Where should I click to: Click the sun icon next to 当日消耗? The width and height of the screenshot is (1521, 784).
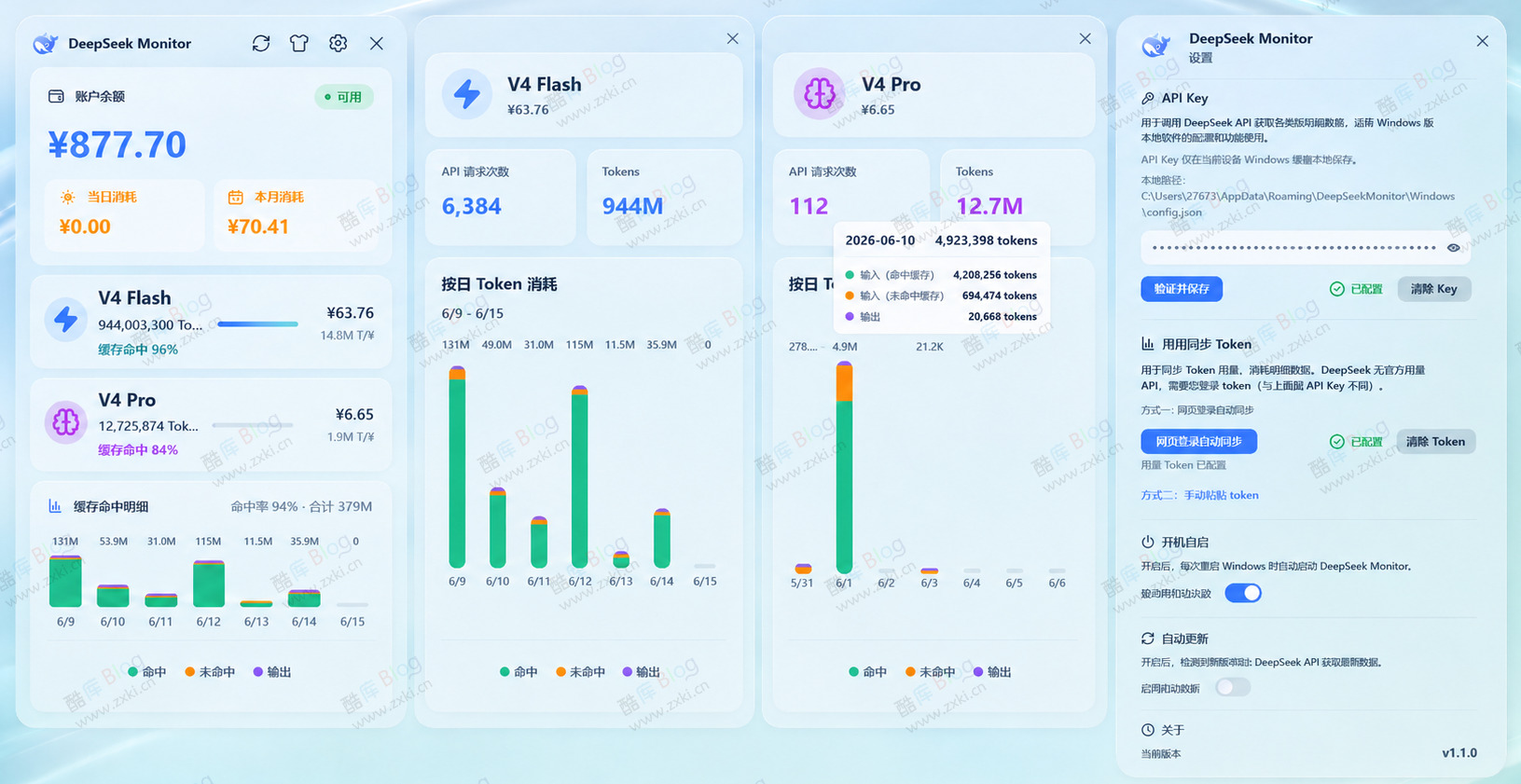(x=67, y=198)
